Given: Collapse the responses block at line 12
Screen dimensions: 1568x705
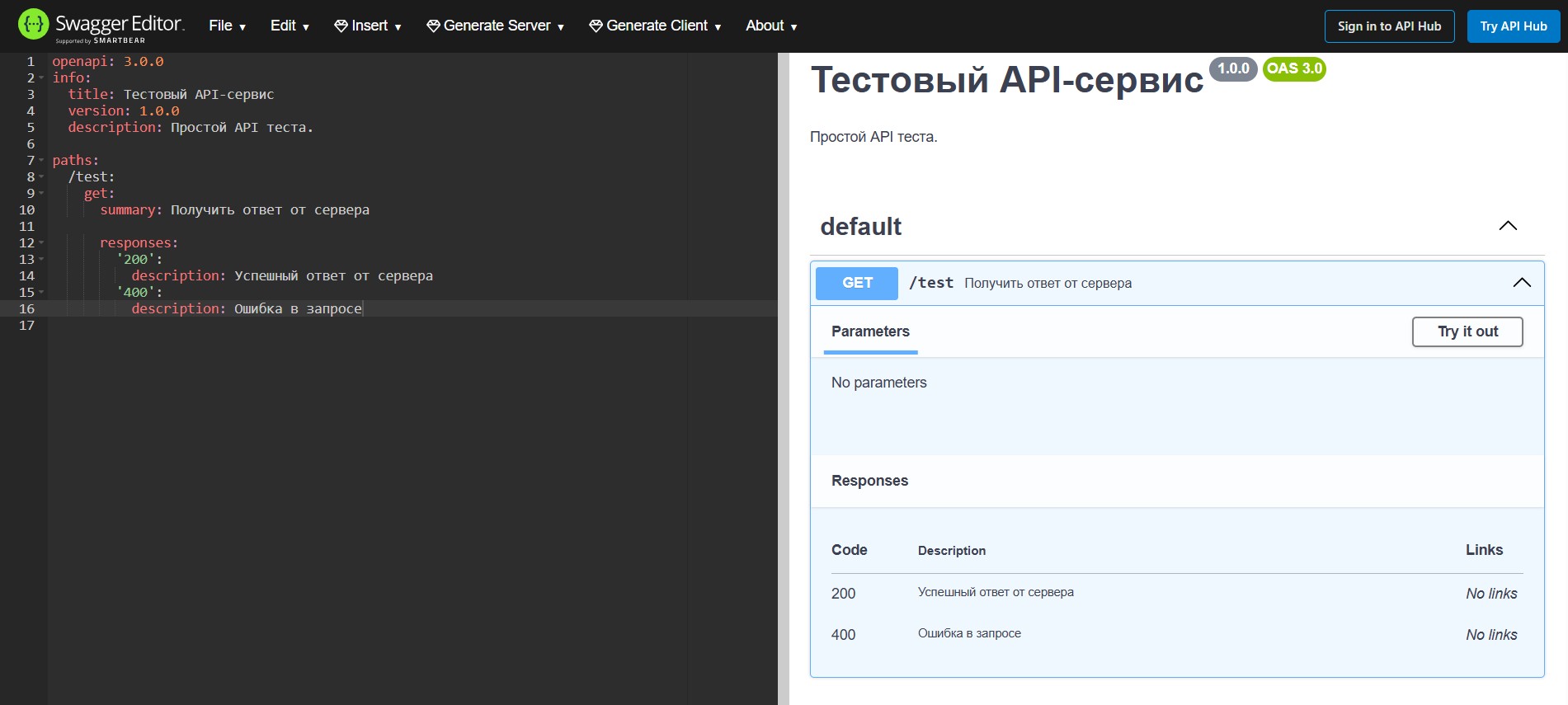Looking at the screenshot, I should point(41,243).
